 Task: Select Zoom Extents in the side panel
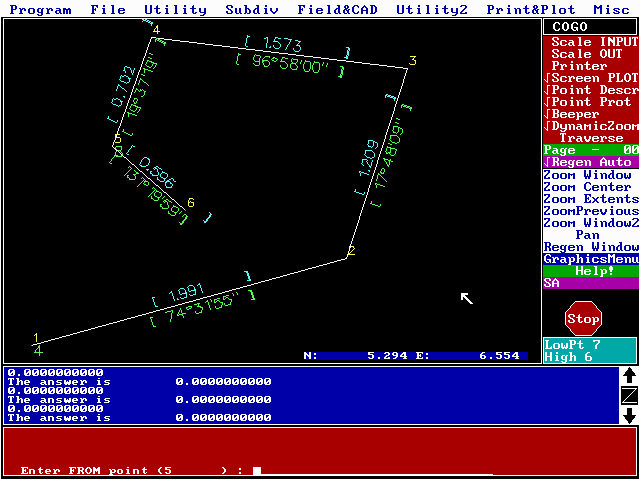(590, 199)
